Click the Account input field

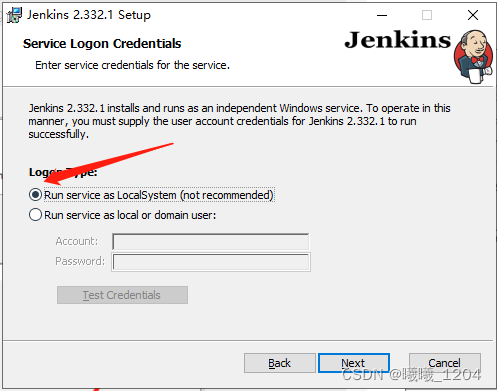tap(211, 242)
